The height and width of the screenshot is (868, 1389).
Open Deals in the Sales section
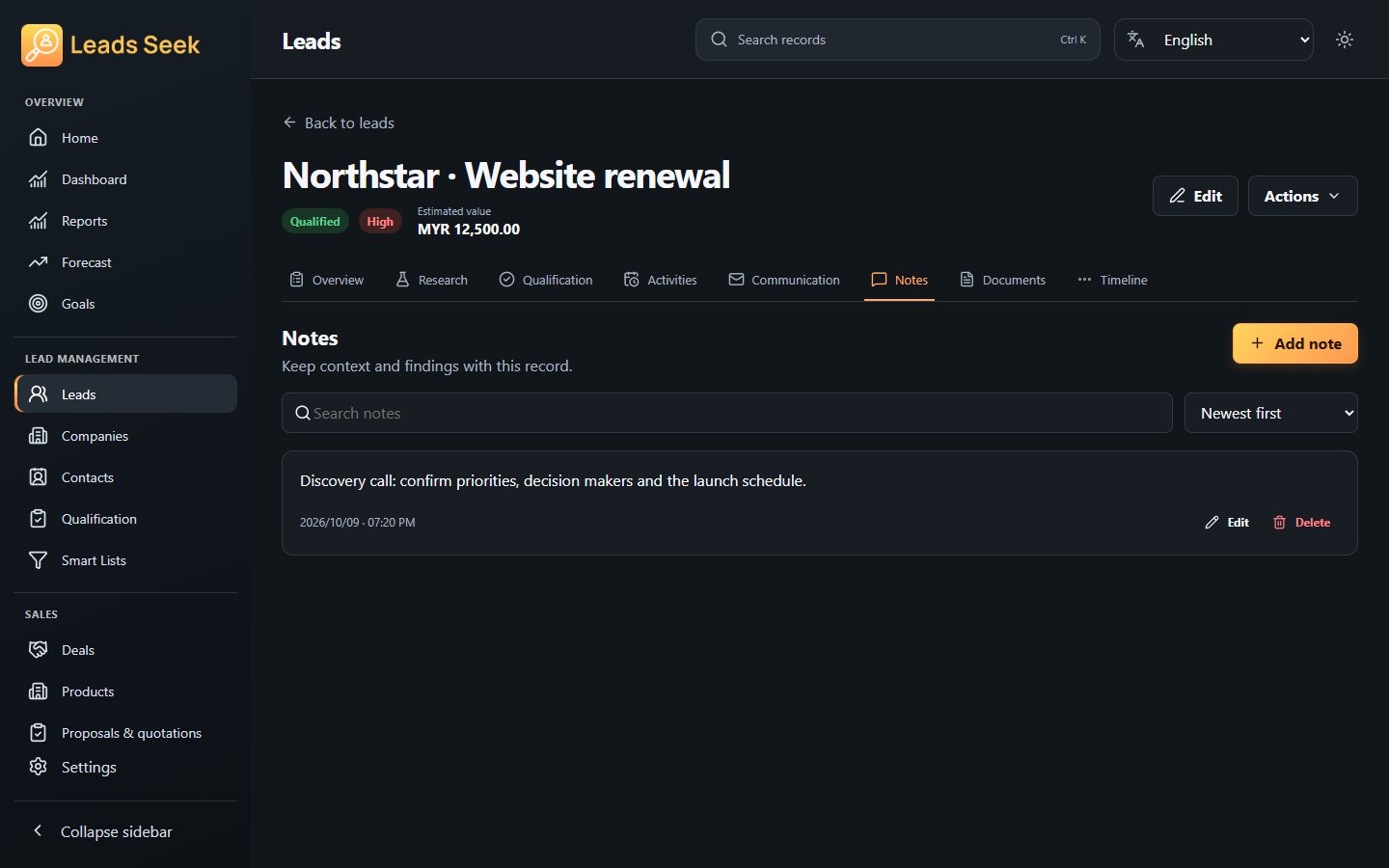click(x=125, y=650)
